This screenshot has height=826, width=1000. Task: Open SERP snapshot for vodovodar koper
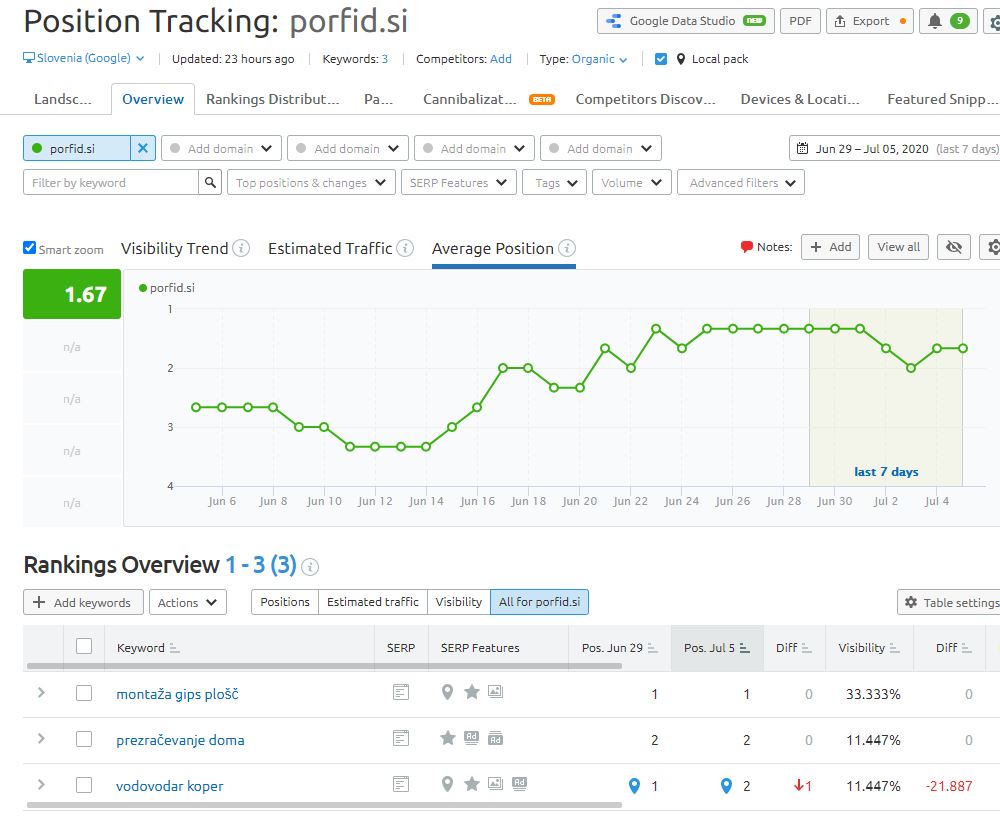[401, 785]
